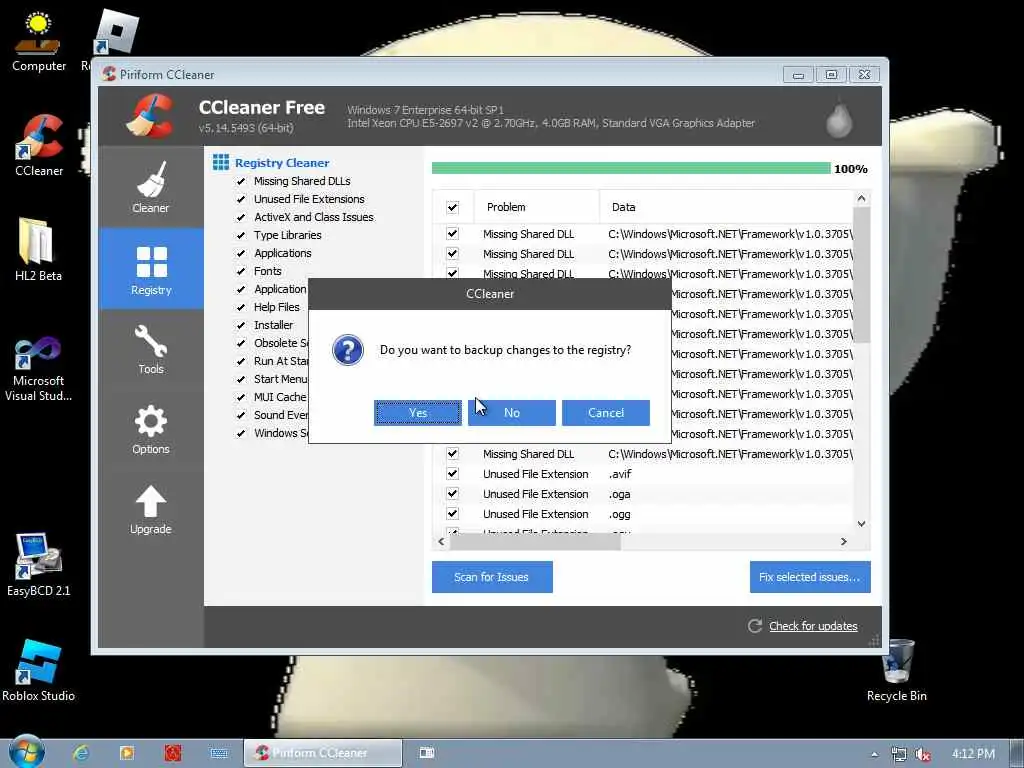This screenshot has width=1024, height=768.
Task: Click scroll left arrow in results list
Action: pyautogui.click(x=441, y=541)
